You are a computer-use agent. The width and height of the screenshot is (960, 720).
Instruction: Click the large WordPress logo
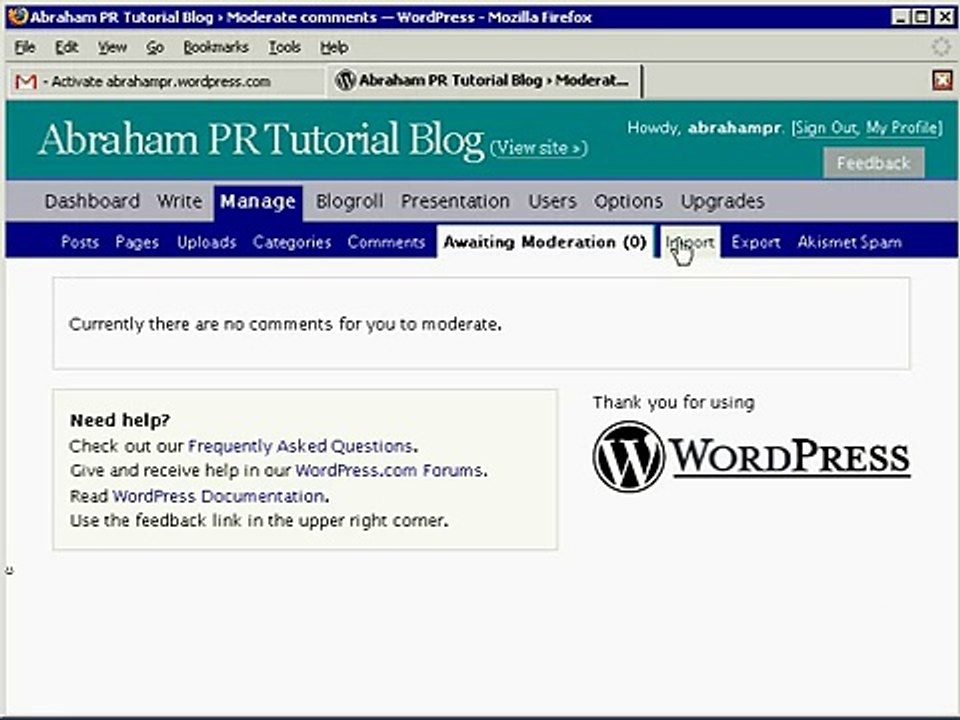[751, 457]
